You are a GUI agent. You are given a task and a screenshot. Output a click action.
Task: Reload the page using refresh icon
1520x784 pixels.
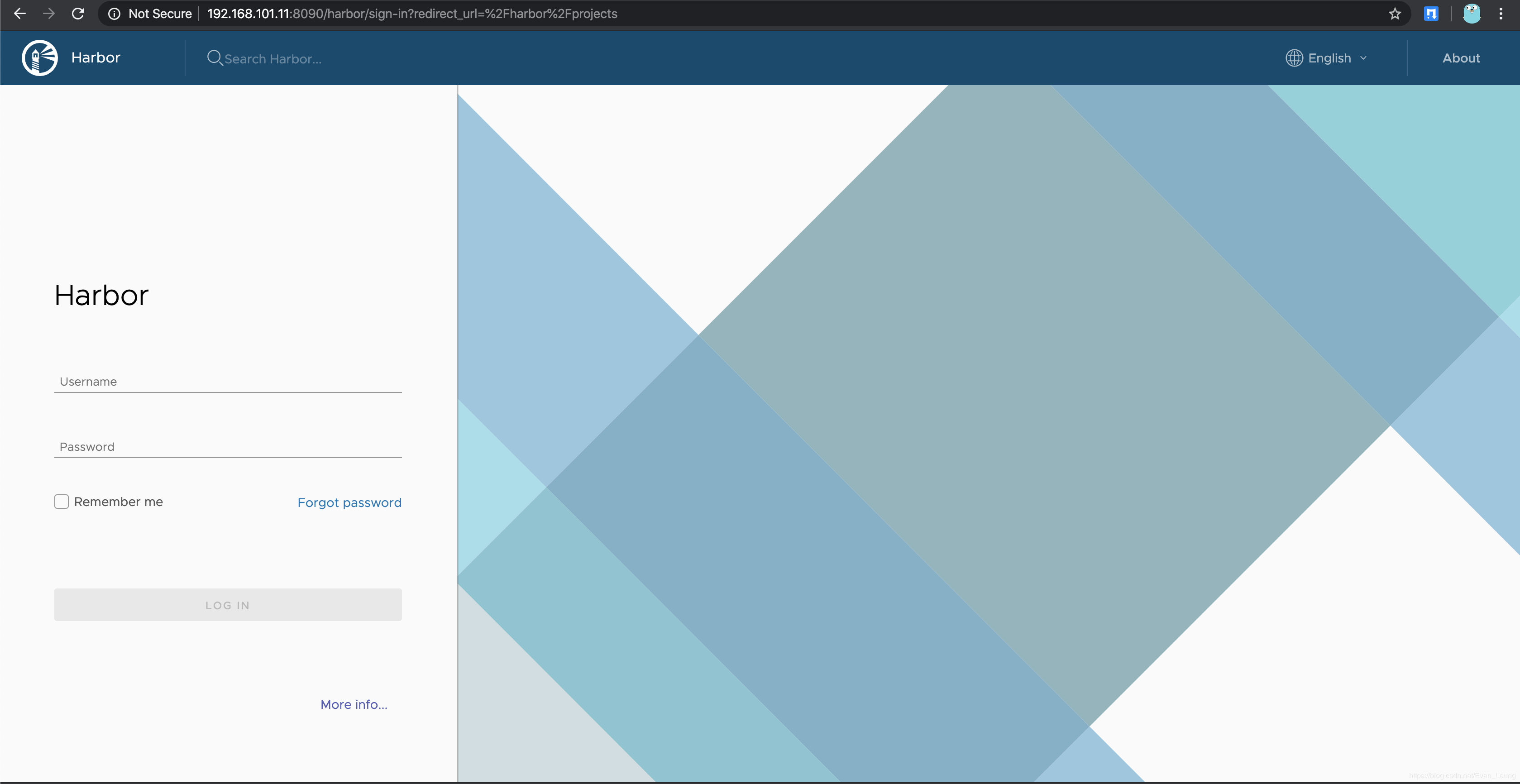click(78, 14)
